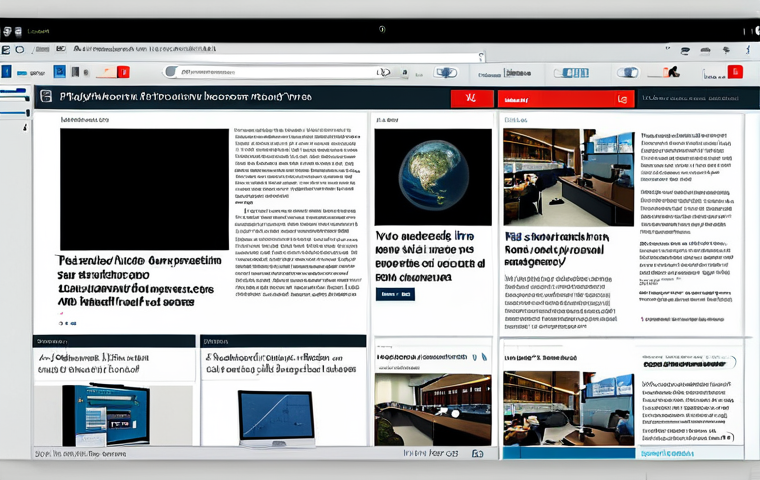
Task: Click the laptop with chart thumbnail
Action: [276, 418]
